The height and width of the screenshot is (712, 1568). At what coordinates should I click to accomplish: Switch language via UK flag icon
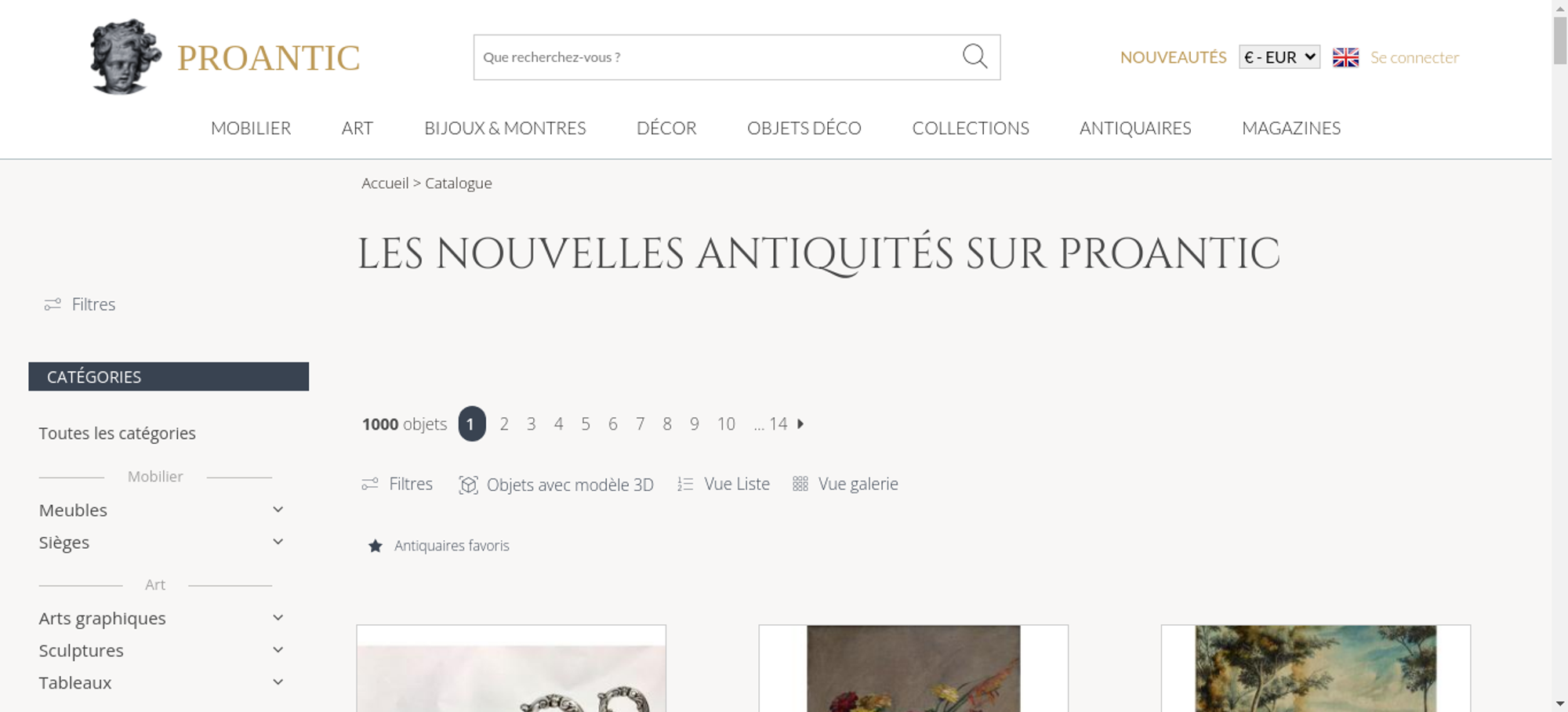(1345, 57)
